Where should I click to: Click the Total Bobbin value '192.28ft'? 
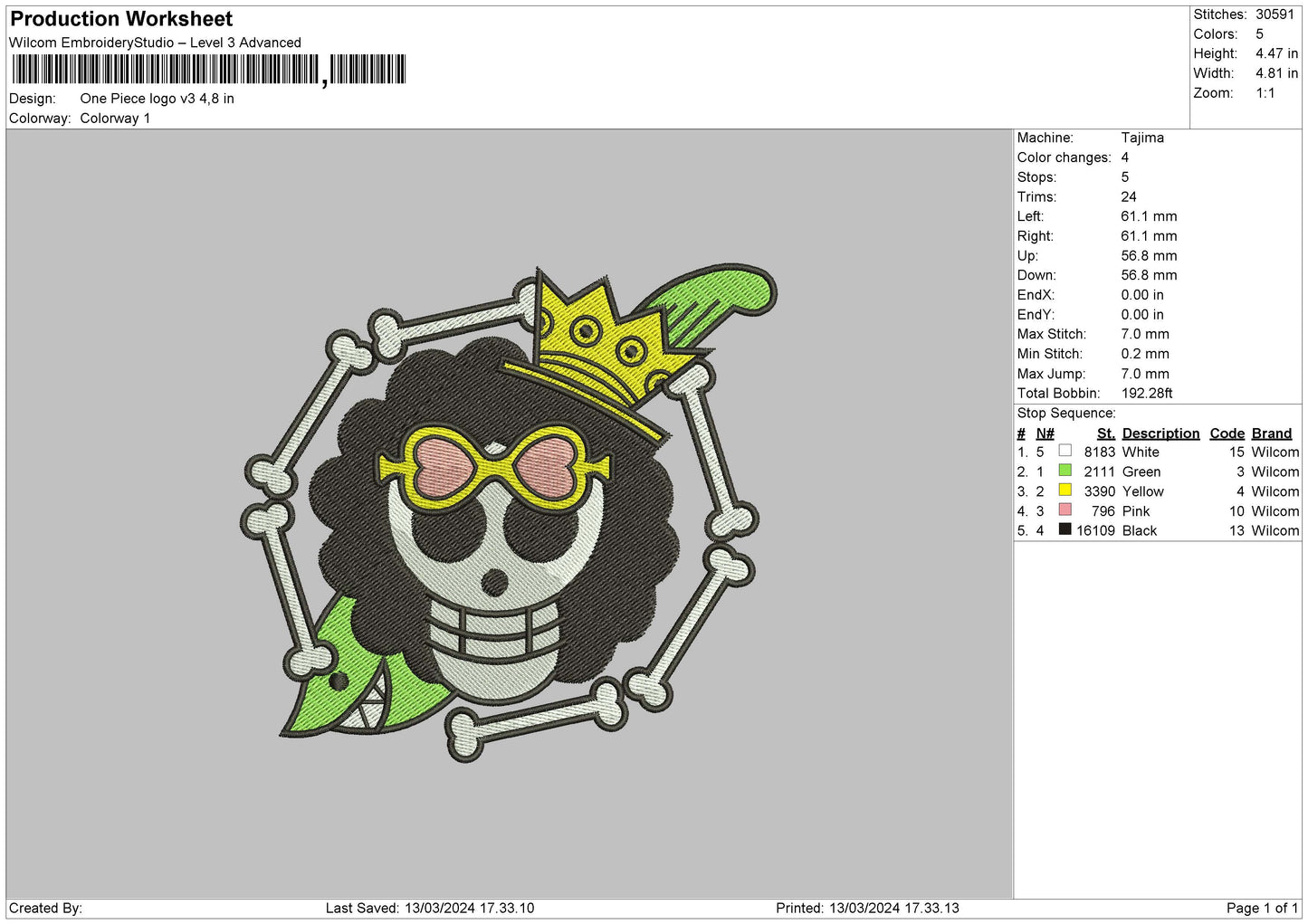(1147, 394)
